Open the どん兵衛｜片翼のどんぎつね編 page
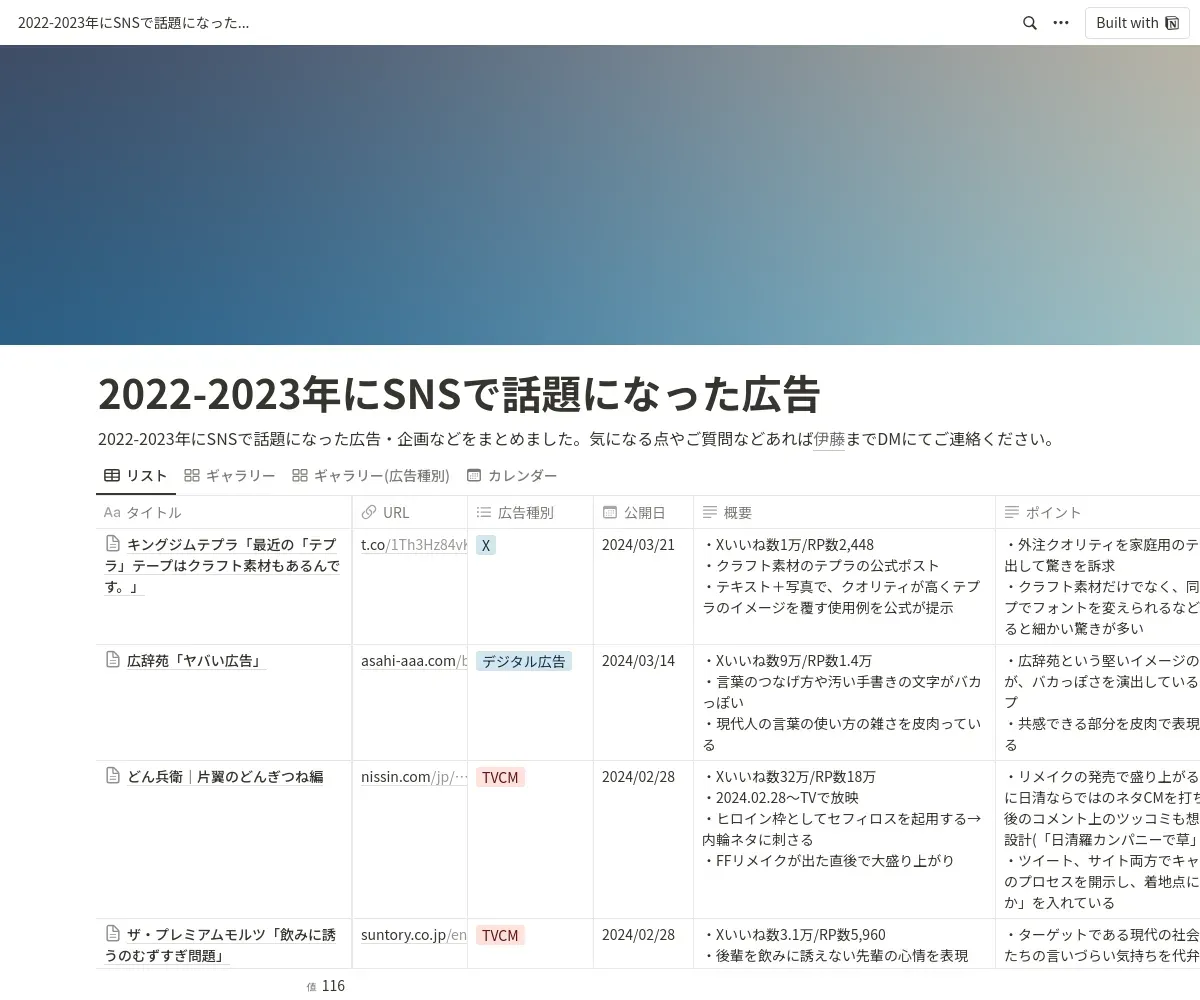 (225, 776)
